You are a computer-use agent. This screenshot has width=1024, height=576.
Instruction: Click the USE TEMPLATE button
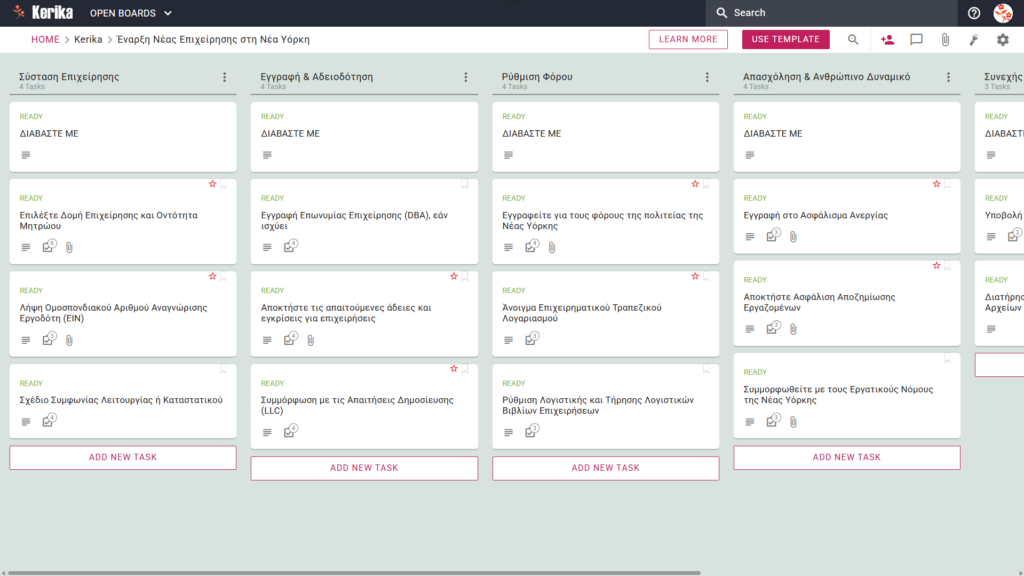pyautogui.click(x=786, y=39)
